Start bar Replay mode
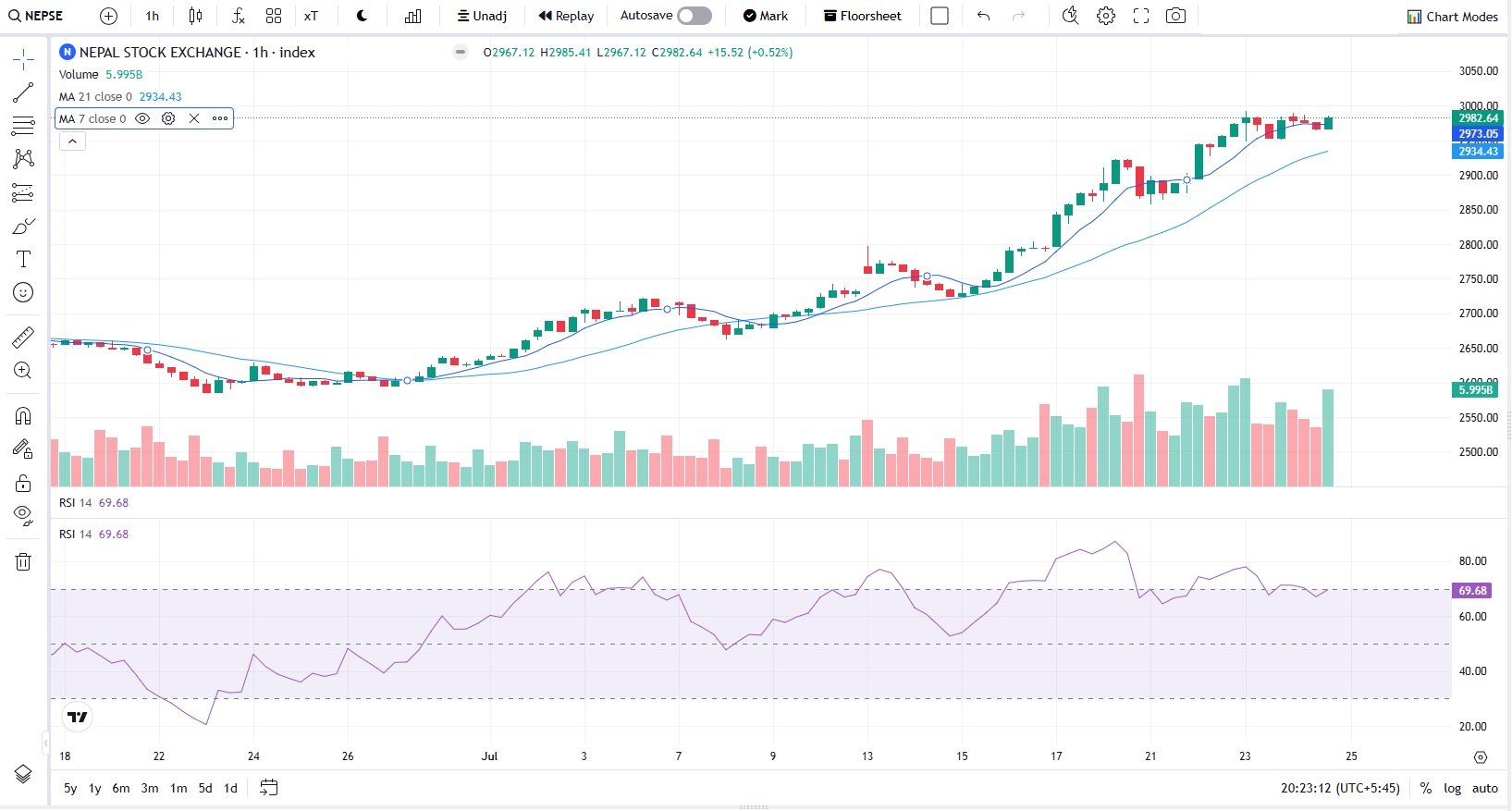 coord(566,16)
